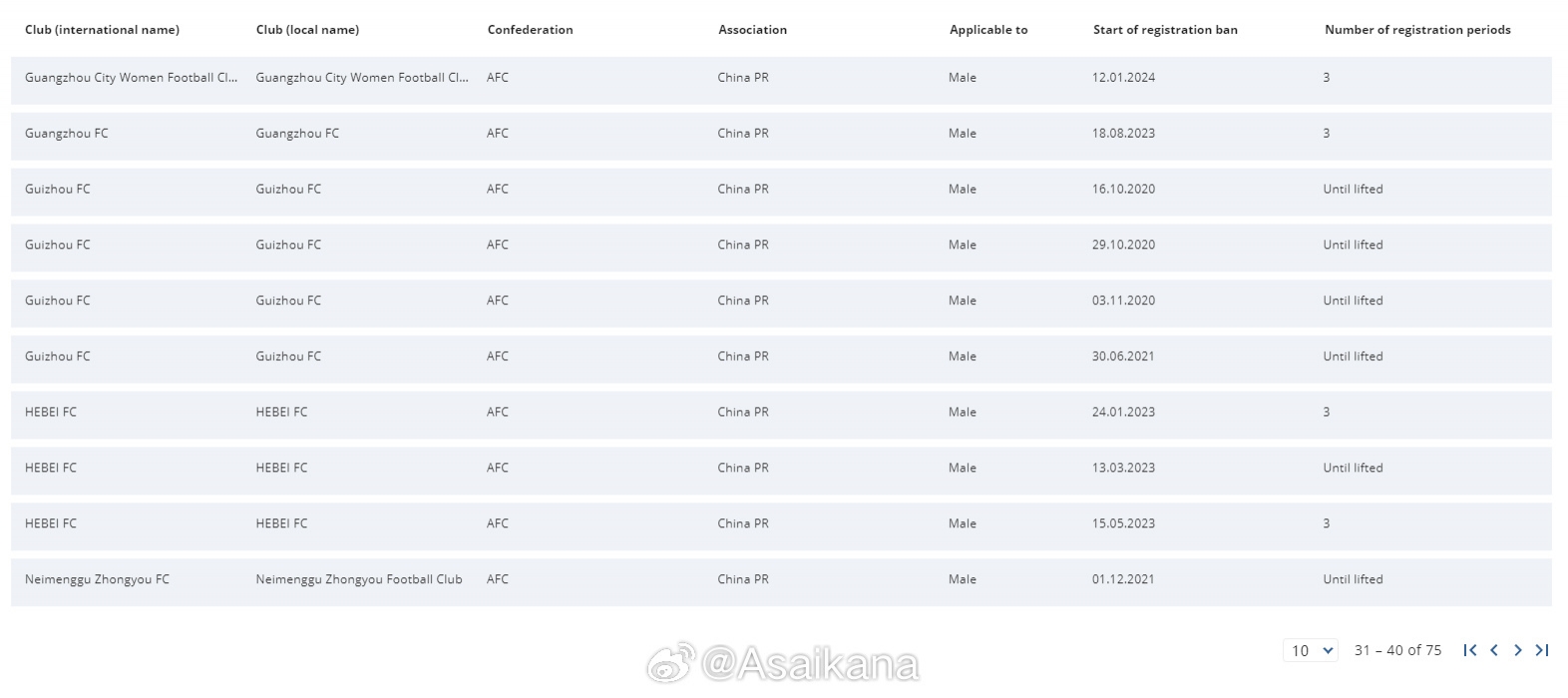Click the 31 – 40 of 75 page indicator
The height and width of the screenshot is (698, 1568).
1397,650
